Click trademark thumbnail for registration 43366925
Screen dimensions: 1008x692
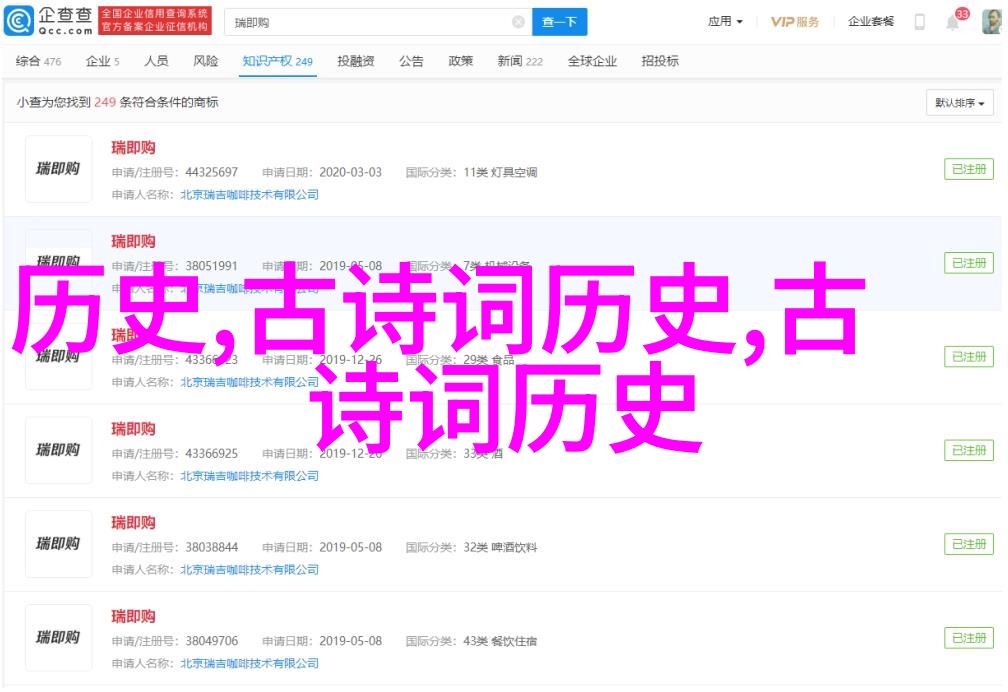tap(58, 450)
